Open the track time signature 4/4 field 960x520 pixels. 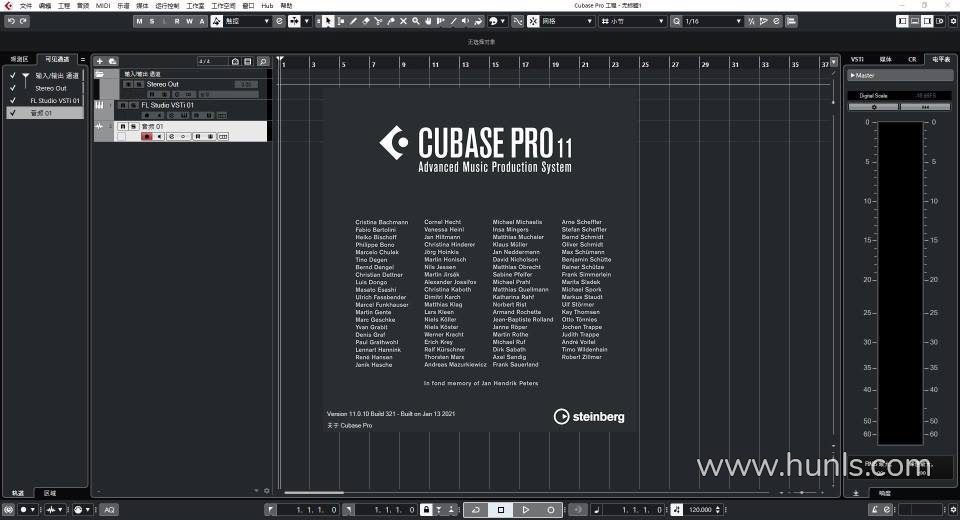[x=211, y=61]
